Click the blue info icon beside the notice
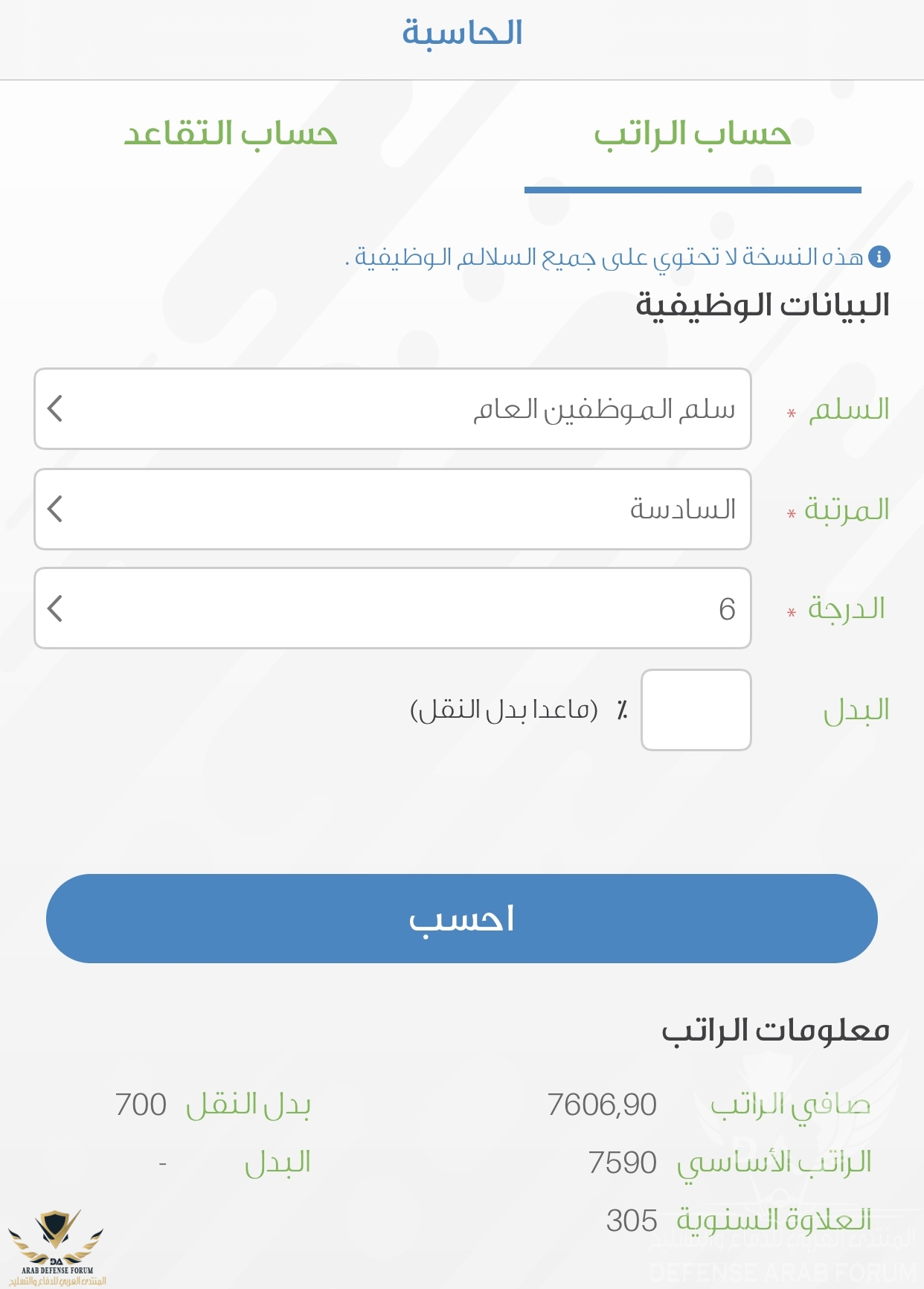The image size is (924, 1289). [x=879, y=257]
